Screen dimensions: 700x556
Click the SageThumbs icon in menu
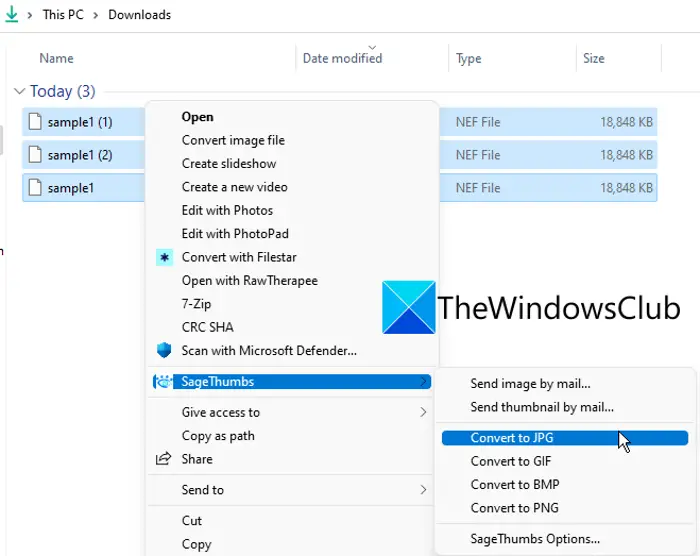point(164,381)
